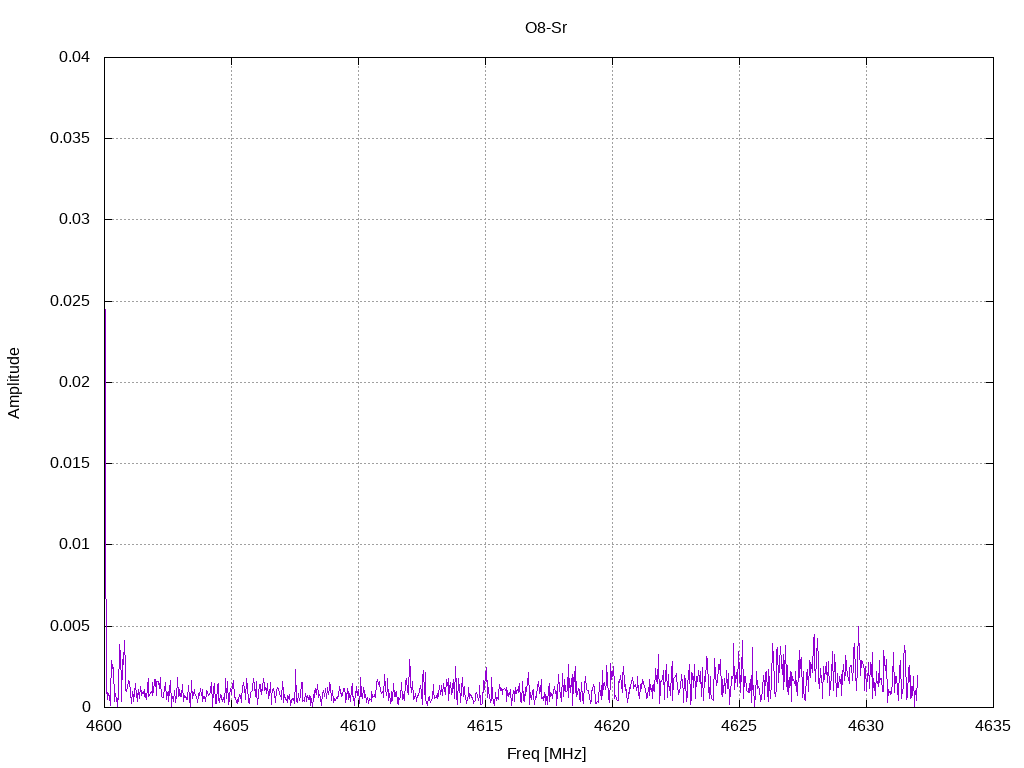
Task: Click the 4620 x-axis tick label
Action: 612,726
